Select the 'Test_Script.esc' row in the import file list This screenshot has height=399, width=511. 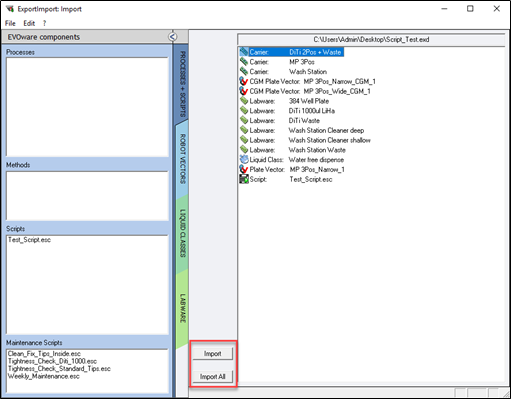point(286,179)
